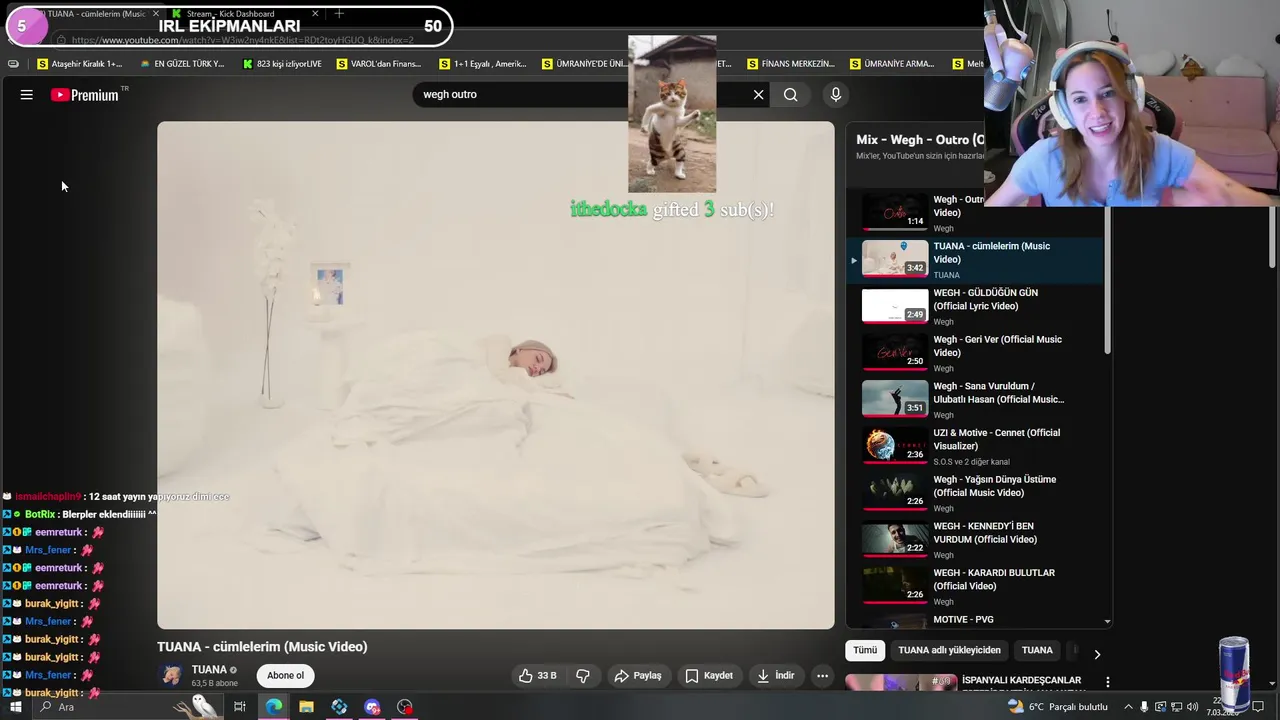Select TUANA - cümlelerim playlist entry
This screenshot has height=720, width=1280.
[975, 259]
